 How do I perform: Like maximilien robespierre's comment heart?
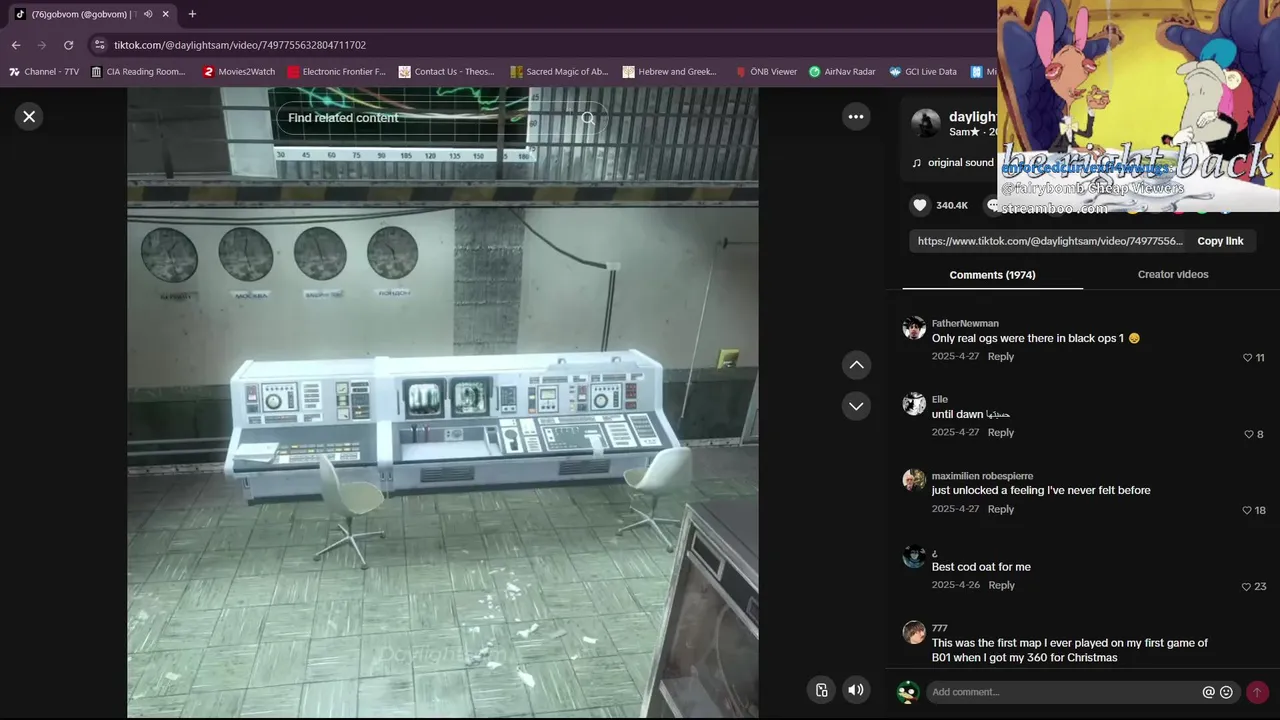click(1246, 510)
